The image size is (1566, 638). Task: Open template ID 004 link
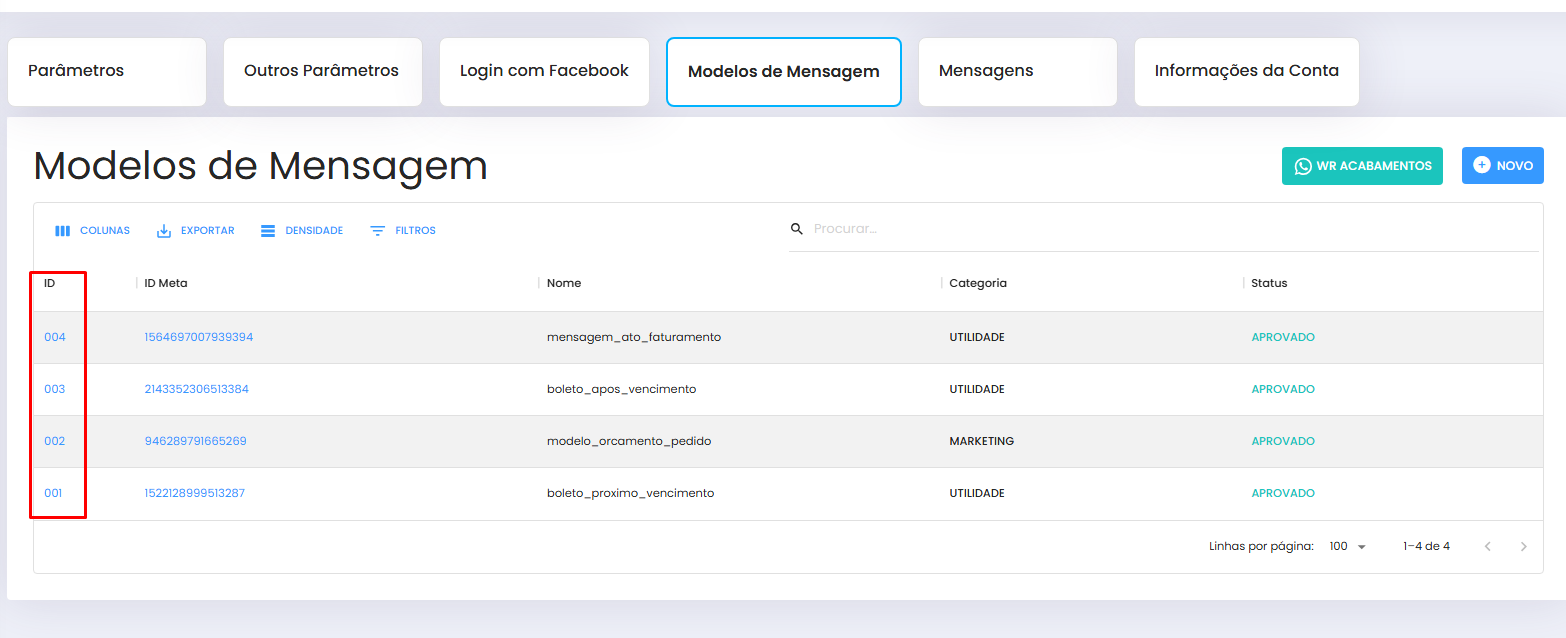tap(55, 338)
